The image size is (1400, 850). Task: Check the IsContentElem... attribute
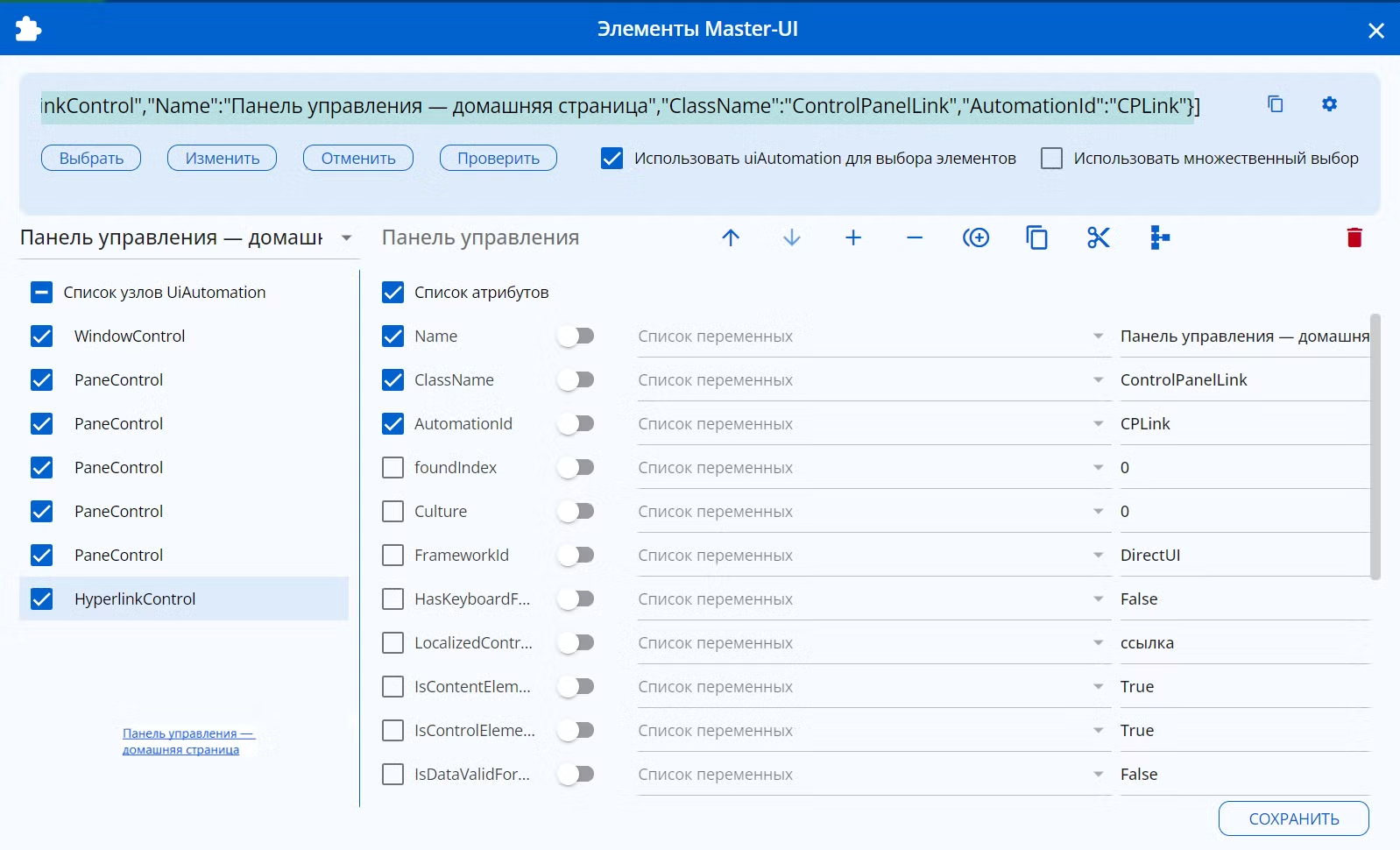tap(392, 687)
